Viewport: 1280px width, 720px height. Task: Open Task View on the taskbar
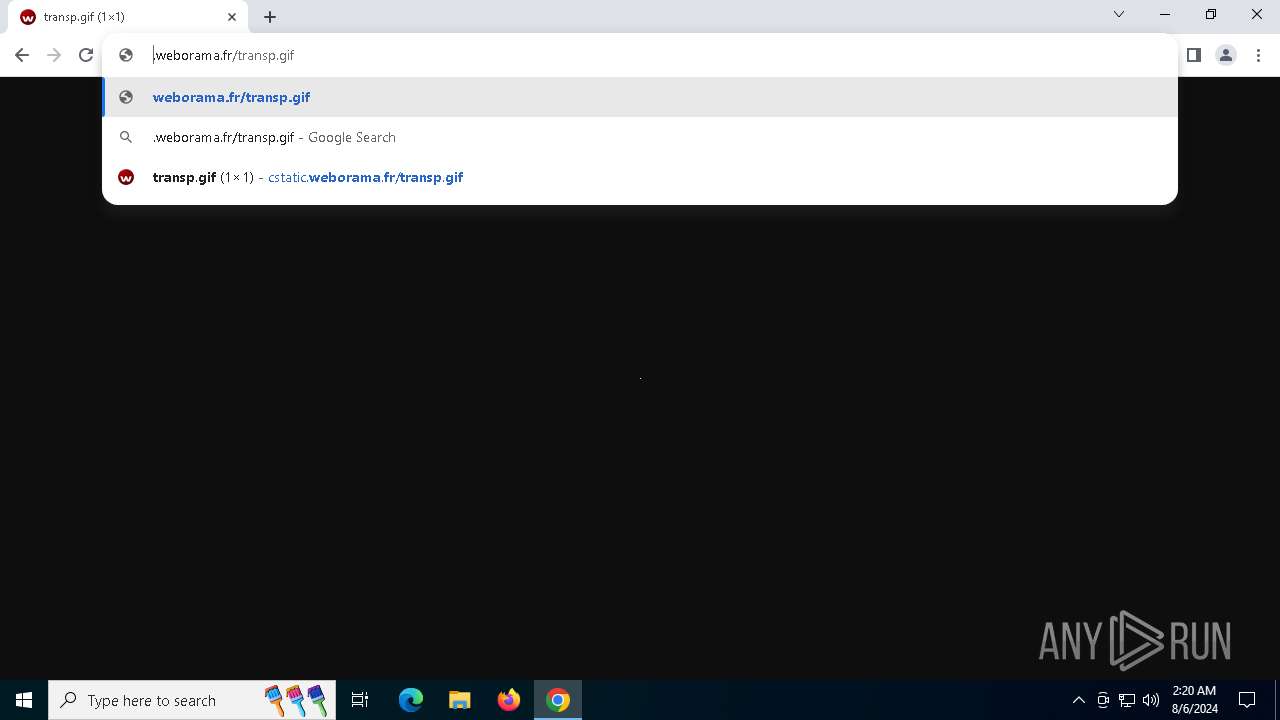coord(360,700)
